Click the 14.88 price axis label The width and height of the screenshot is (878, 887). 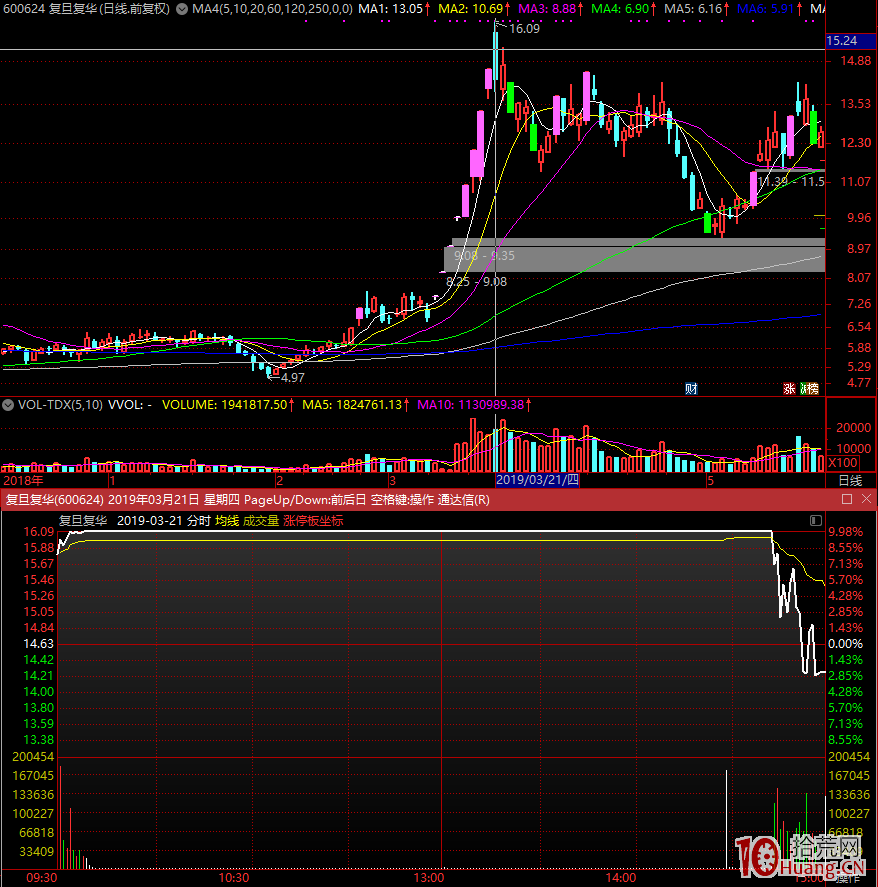[x=856, y=61]
